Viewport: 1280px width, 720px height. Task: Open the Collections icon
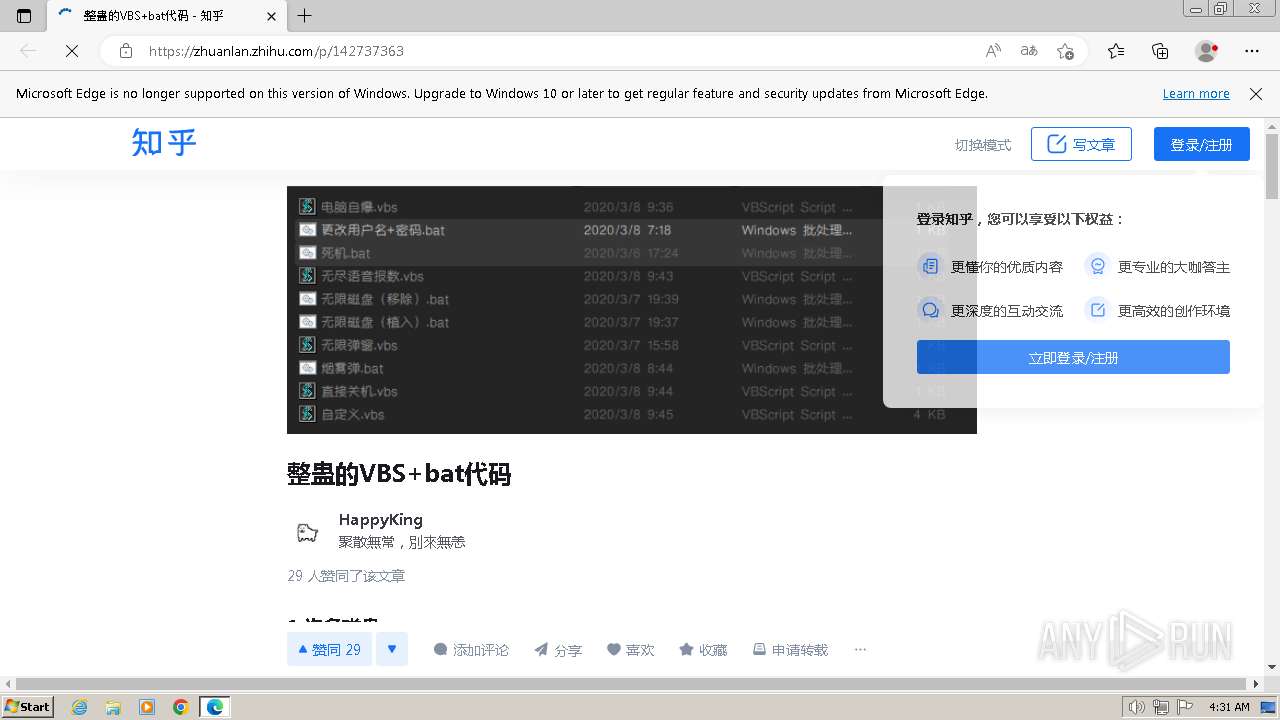[1160, 51]
